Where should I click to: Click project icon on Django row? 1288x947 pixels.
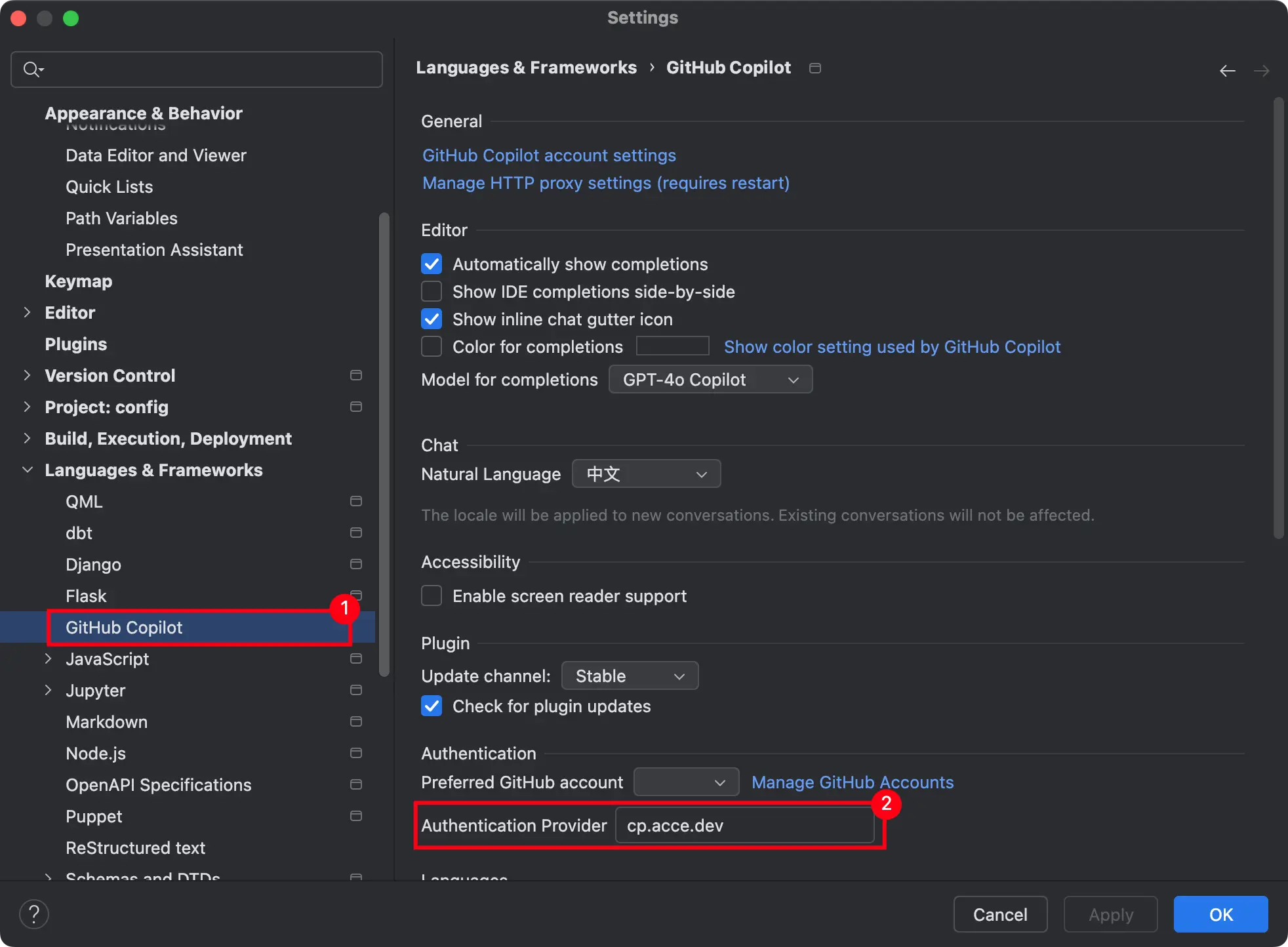click(356, 564)
